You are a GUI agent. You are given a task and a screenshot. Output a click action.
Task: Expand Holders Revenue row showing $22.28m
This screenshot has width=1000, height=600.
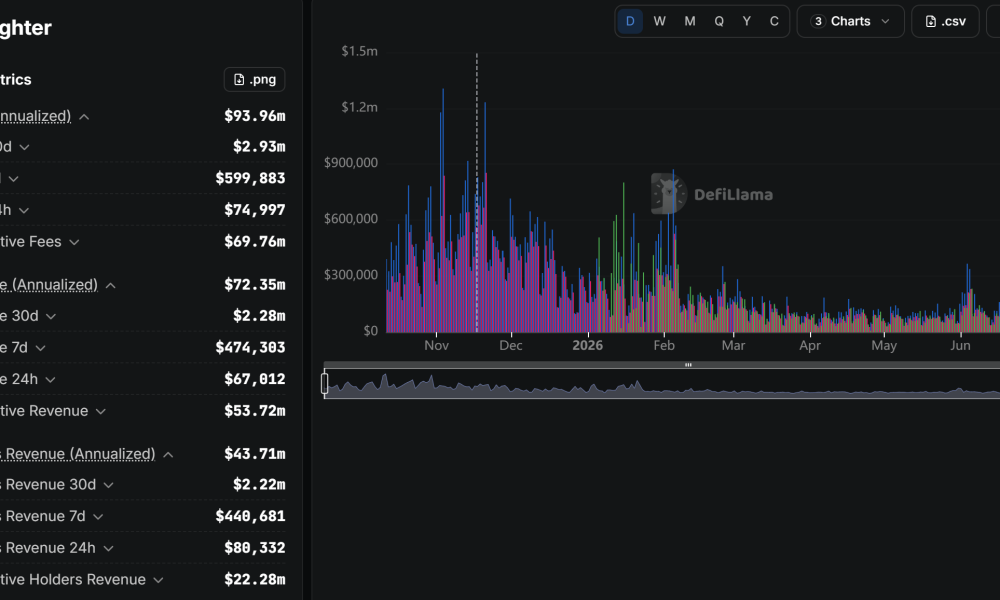pos(158,580)
